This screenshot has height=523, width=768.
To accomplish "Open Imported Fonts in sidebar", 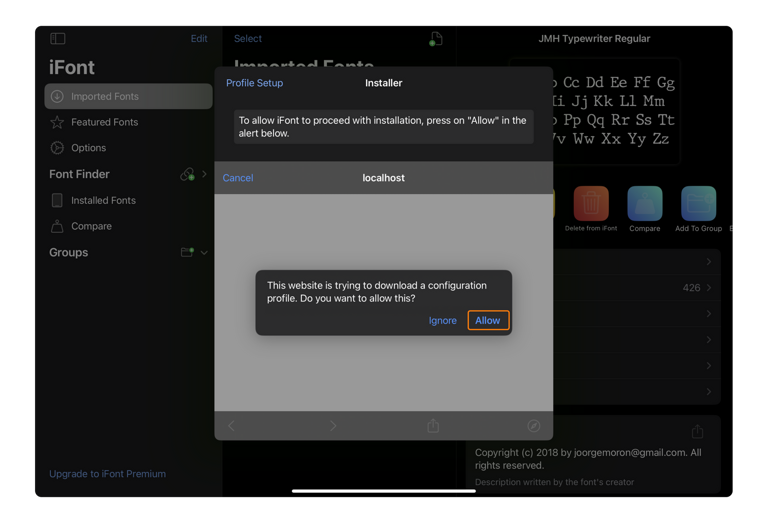I will [x=128, y=96].
